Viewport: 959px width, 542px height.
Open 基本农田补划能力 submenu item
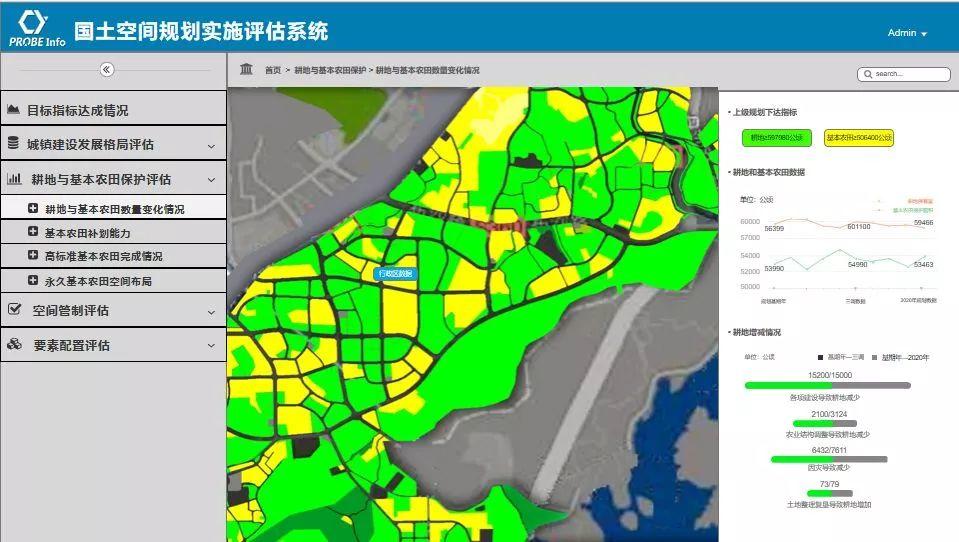(114, 232)
